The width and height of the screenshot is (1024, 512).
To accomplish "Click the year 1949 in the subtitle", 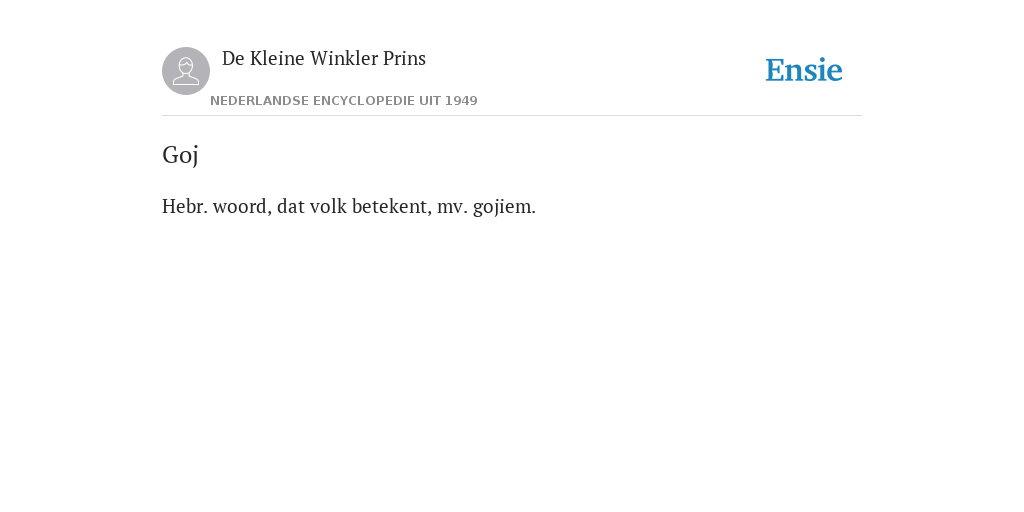I will tap(461, 101).
